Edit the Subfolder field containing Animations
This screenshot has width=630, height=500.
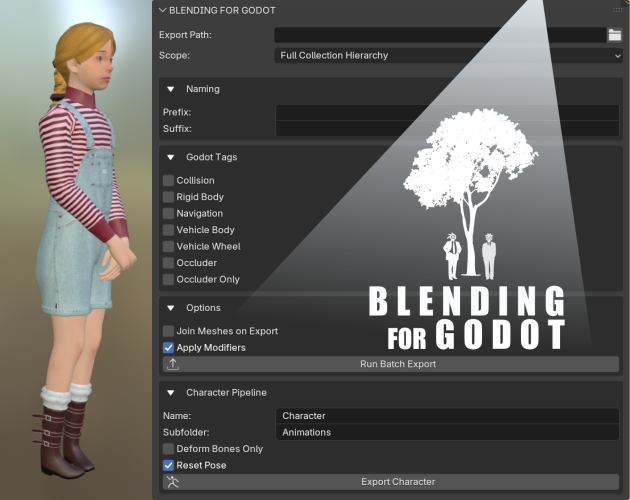(x=447, y=432)
